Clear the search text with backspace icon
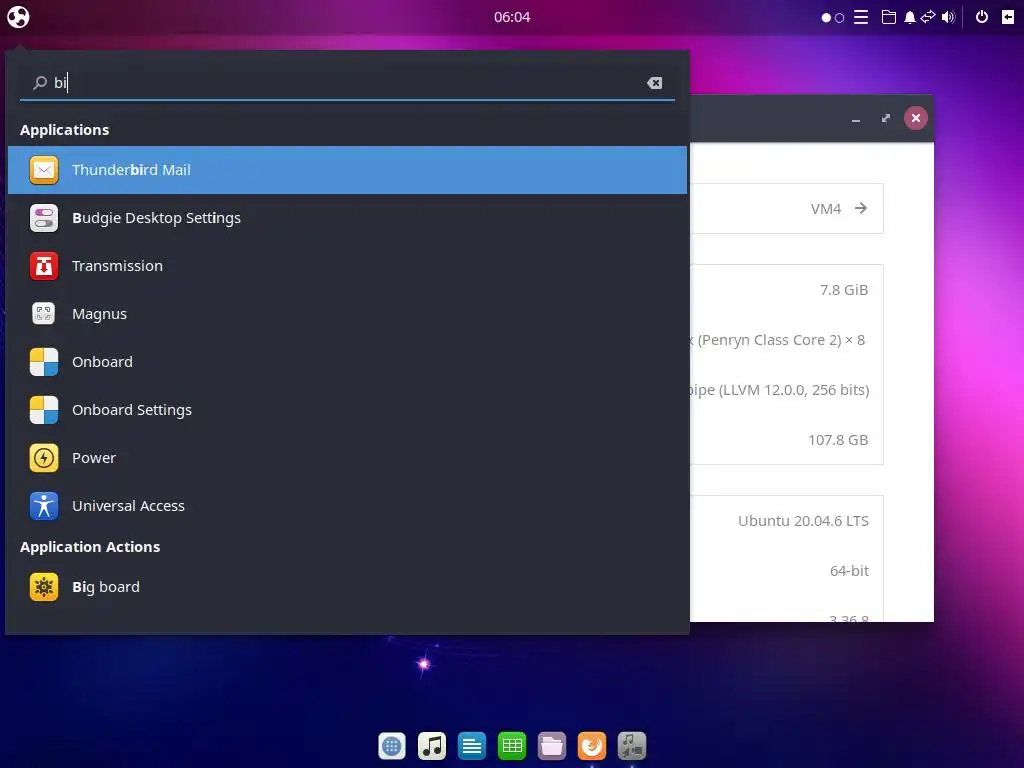The image size is (1024, 768). [x=654, y=83]
